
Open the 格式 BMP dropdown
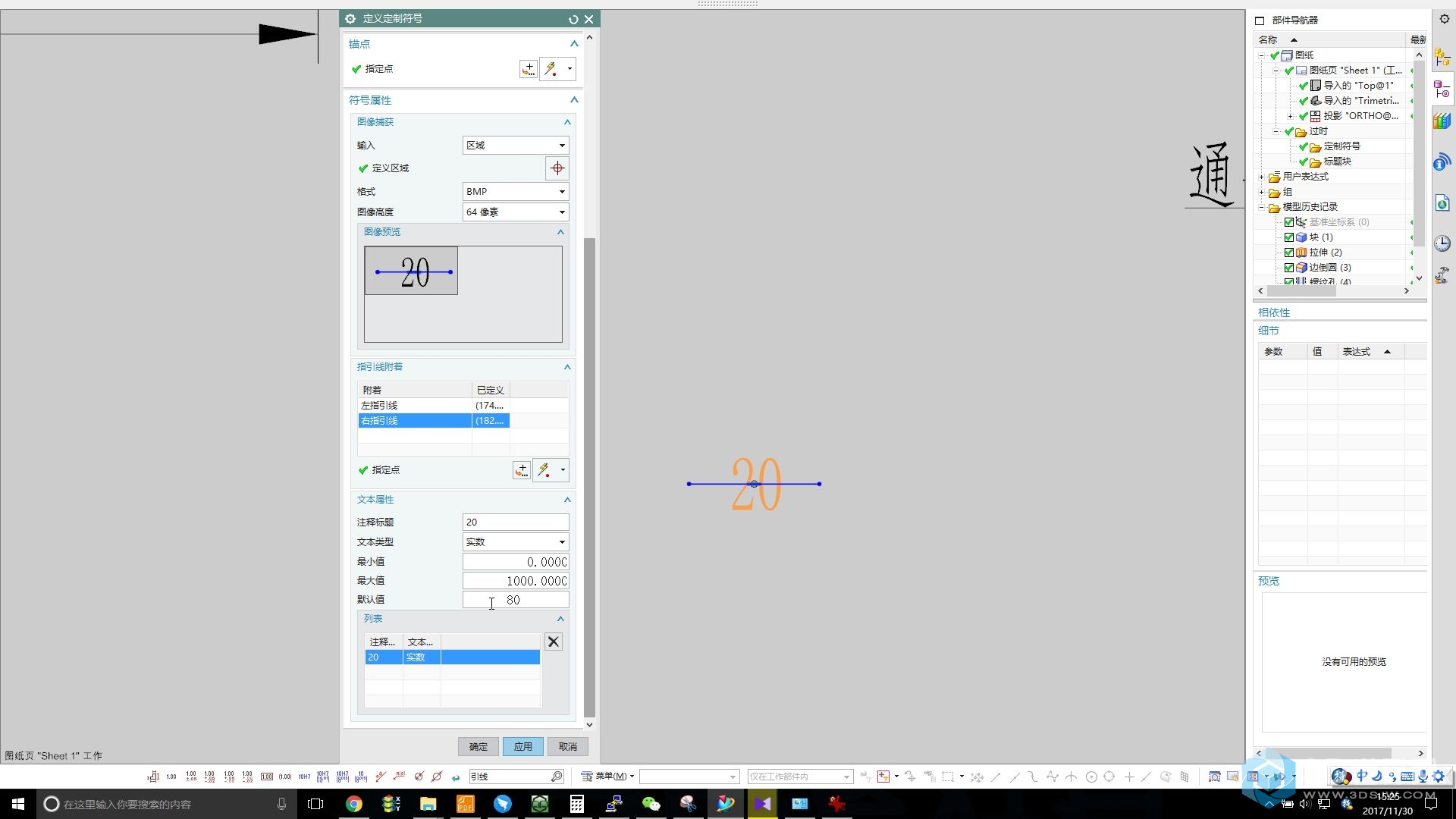click(516, 192)
